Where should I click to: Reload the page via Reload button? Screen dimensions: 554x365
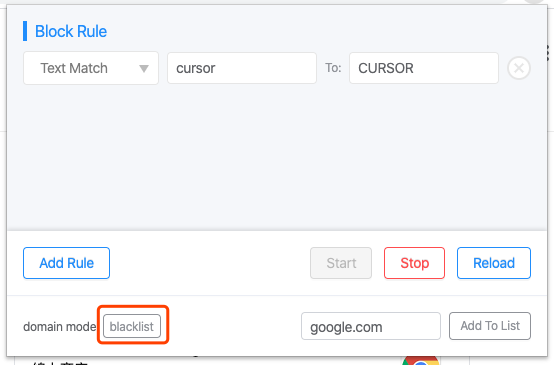pos(494,263)
